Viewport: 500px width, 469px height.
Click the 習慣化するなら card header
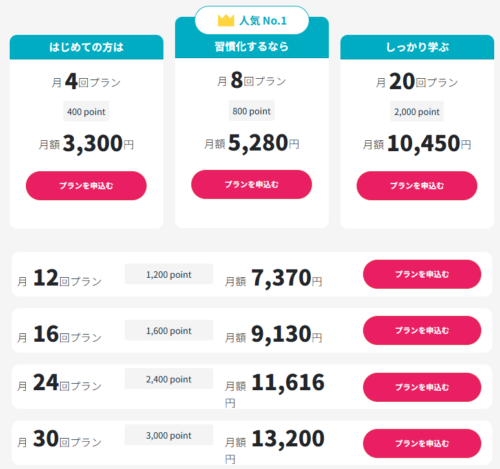pos(252,46)
